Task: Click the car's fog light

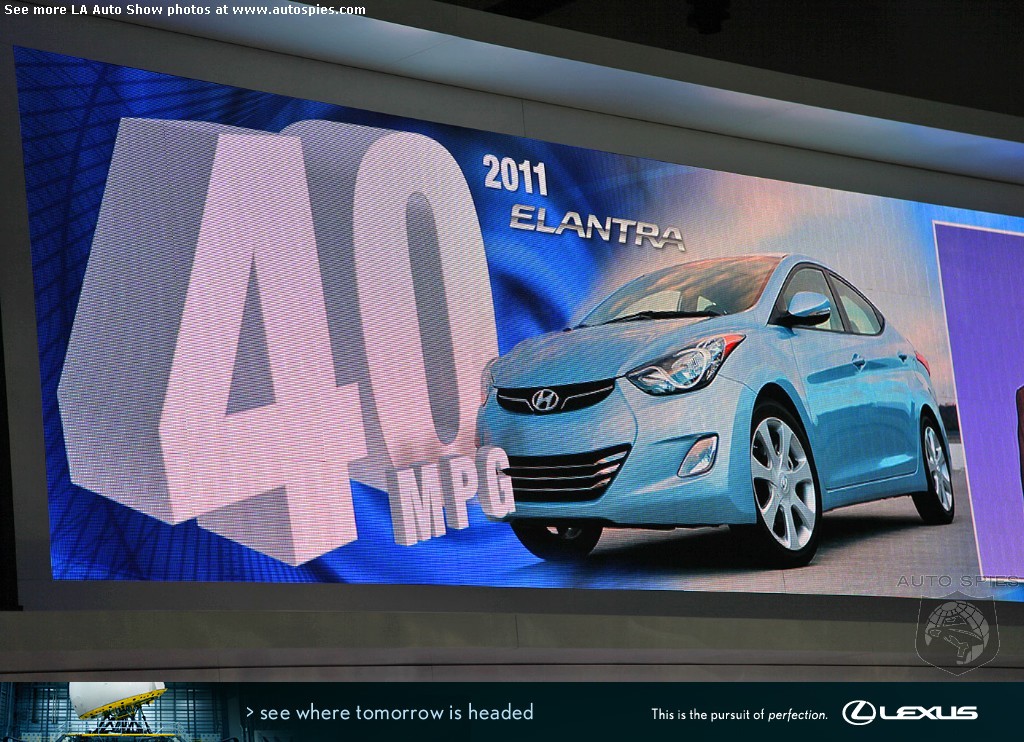Action: 698,456
